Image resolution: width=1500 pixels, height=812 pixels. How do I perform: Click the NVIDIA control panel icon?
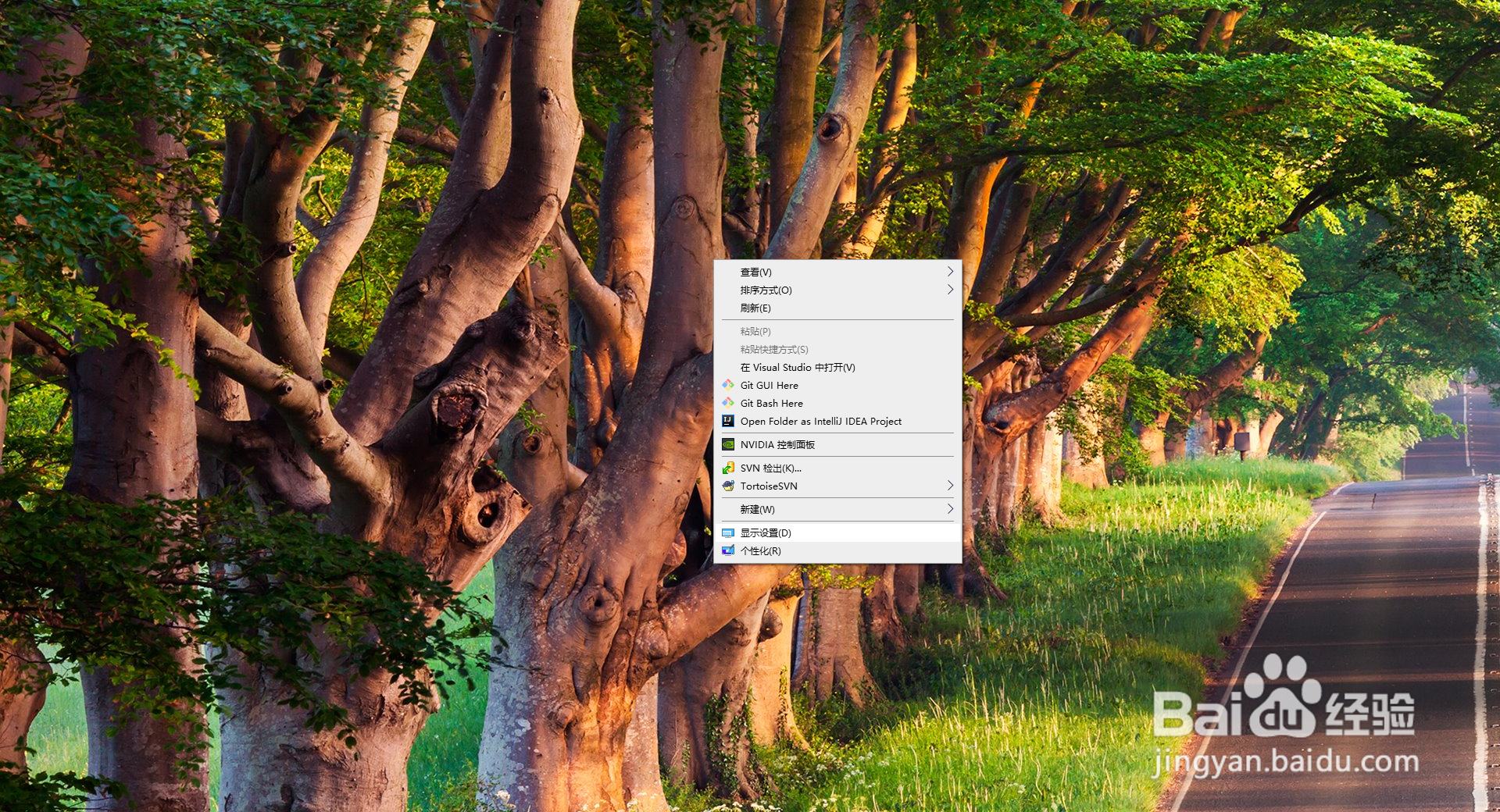(x=728, y=444)
